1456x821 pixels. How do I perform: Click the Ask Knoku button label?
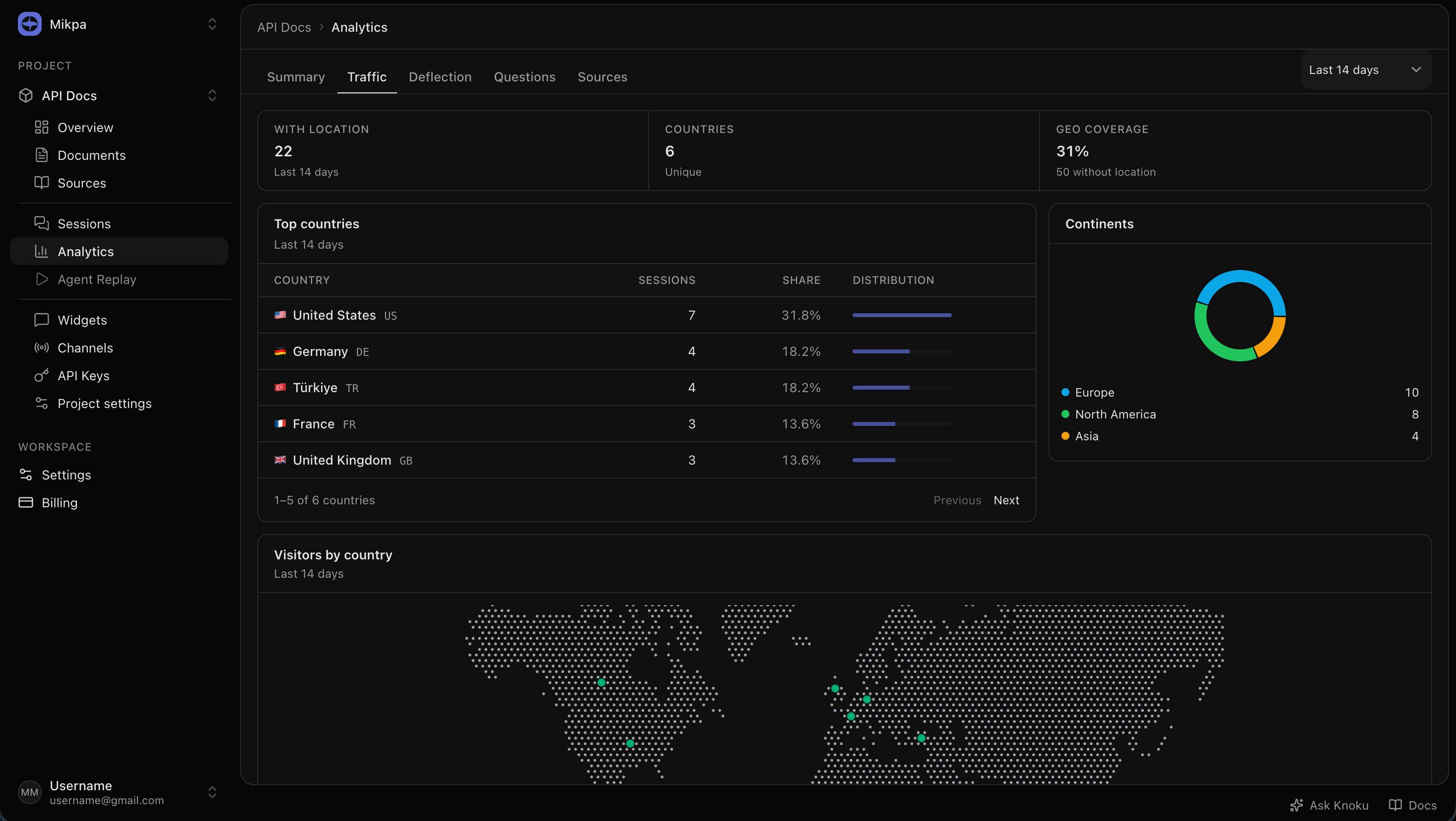point(1338,805)
